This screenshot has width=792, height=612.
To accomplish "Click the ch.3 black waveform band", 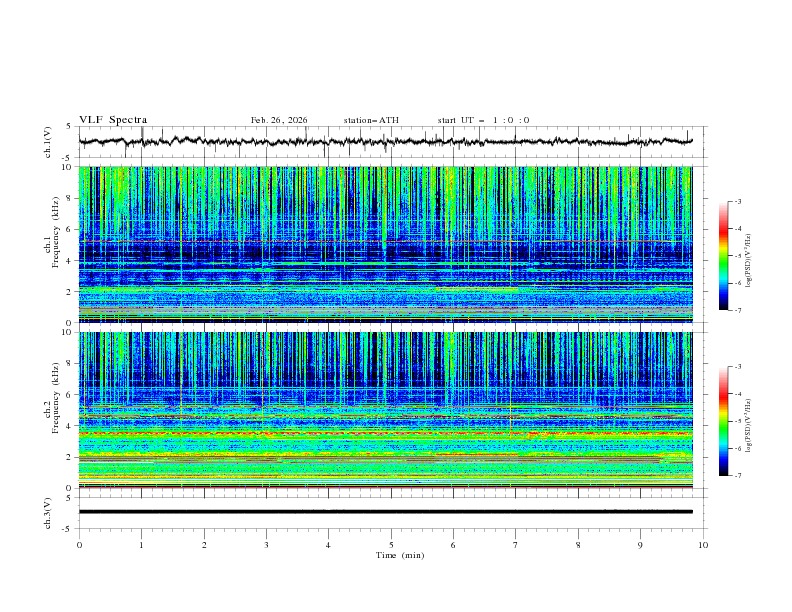I will click(x=385, y=512).
